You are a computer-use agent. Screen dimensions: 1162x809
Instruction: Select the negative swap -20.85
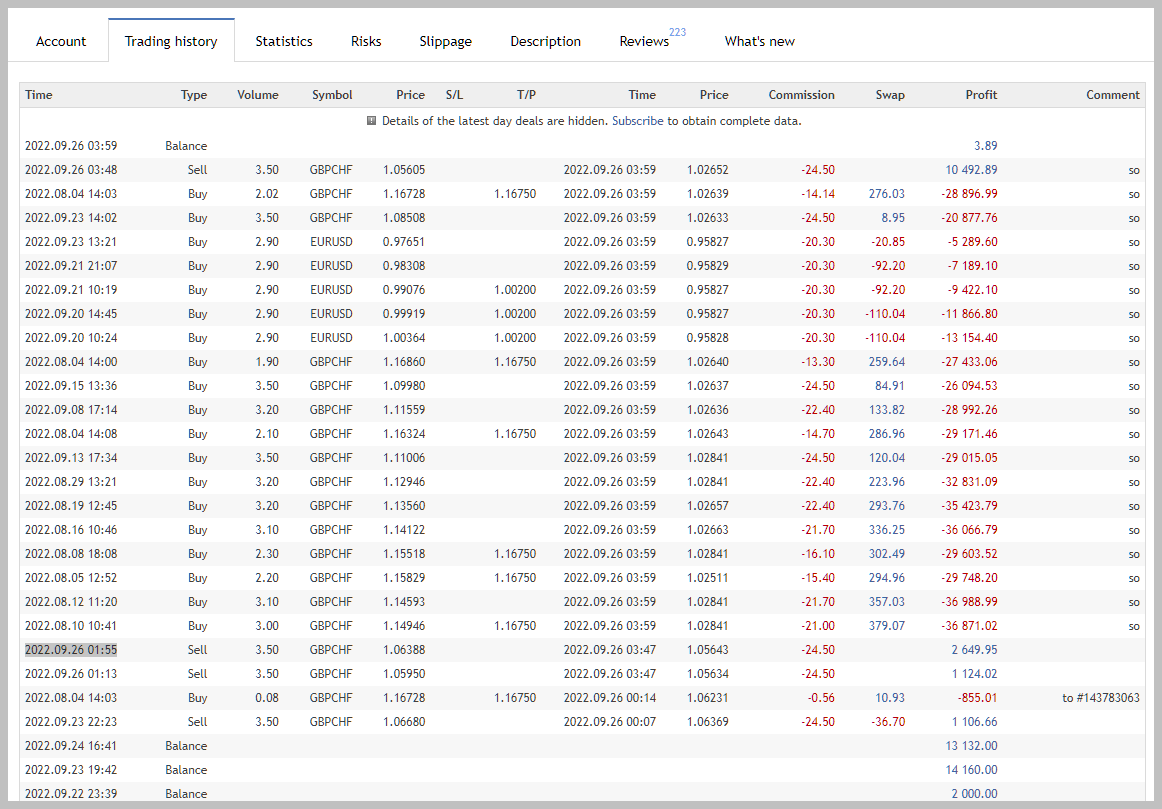[x=888, y=242]
